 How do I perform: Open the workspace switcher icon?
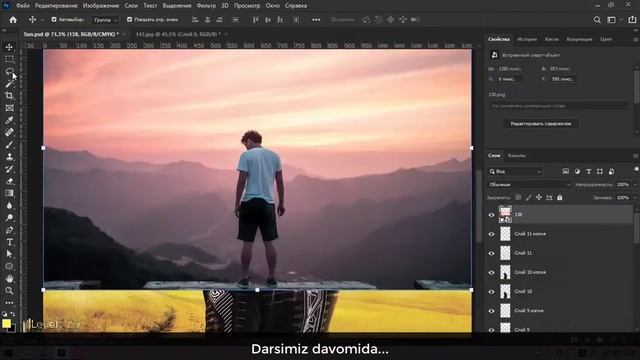pos(611,20)
